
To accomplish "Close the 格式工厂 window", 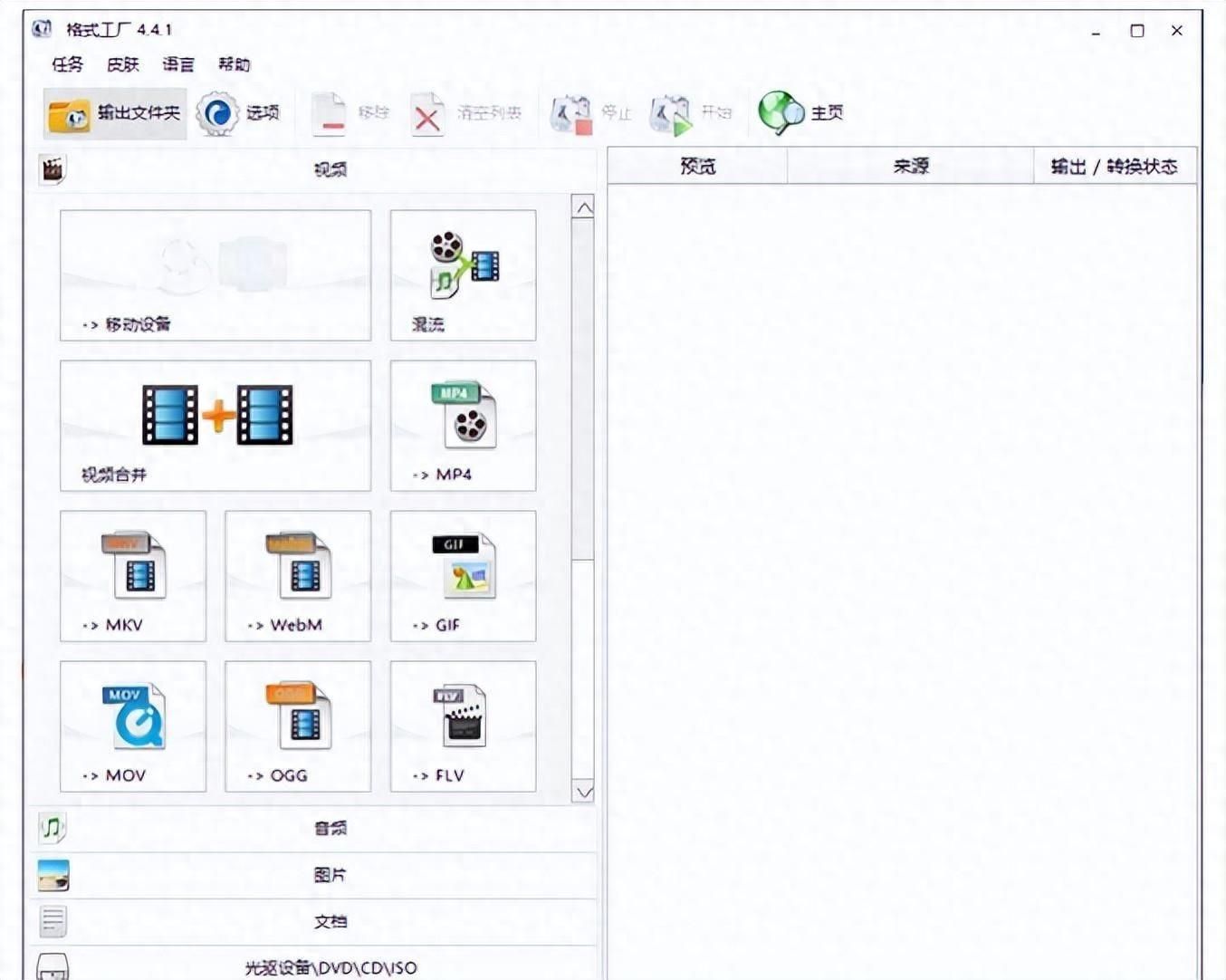I will (1177, 31).
